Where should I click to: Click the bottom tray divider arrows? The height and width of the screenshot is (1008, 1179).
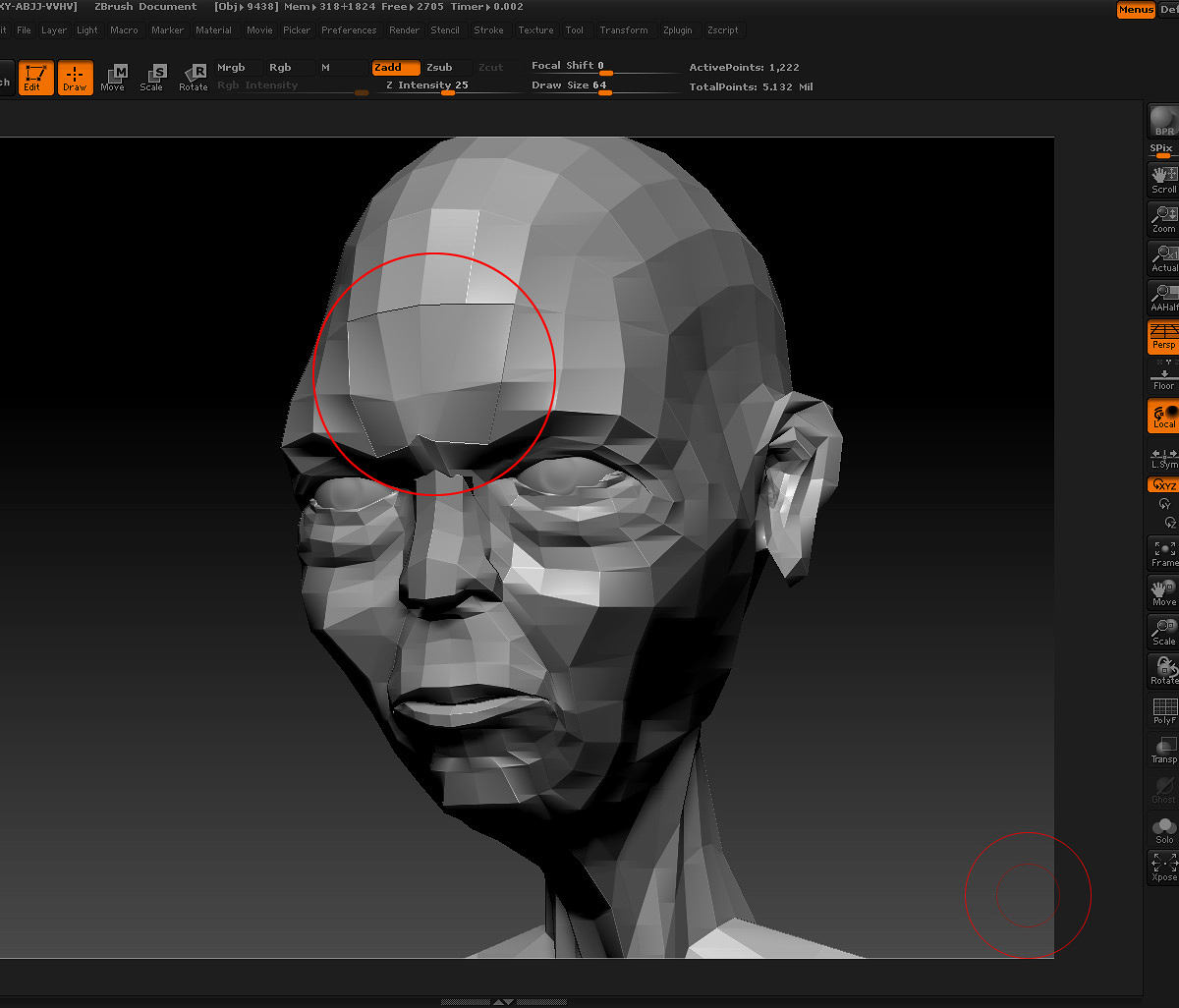503,1002
